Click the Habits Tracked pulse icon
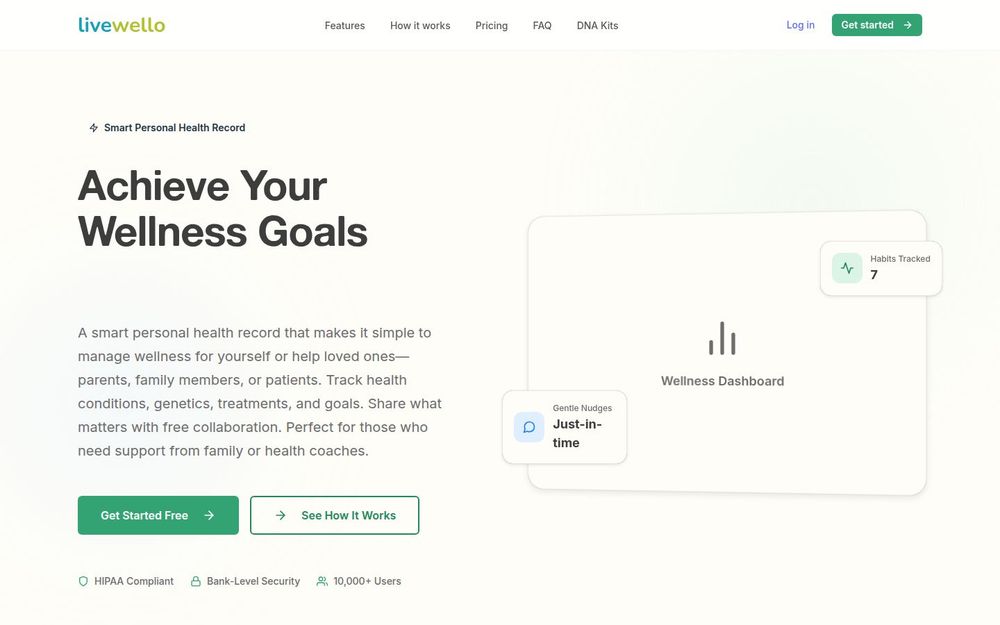The height and width of the screenshot is (625, 1000). (x=847, y=268)
